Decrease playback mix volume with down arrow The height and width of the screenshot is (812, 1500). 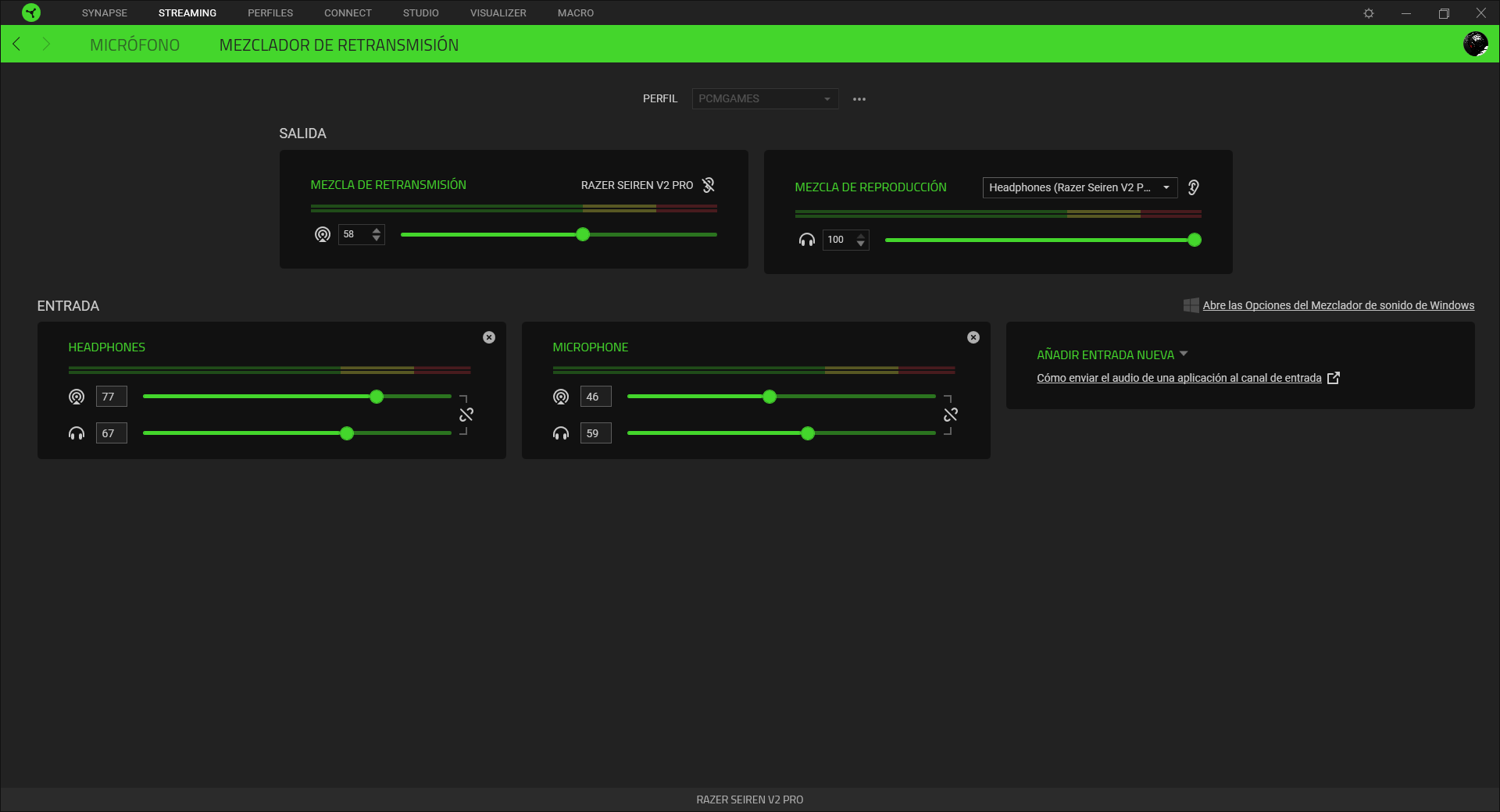[861, 244]
